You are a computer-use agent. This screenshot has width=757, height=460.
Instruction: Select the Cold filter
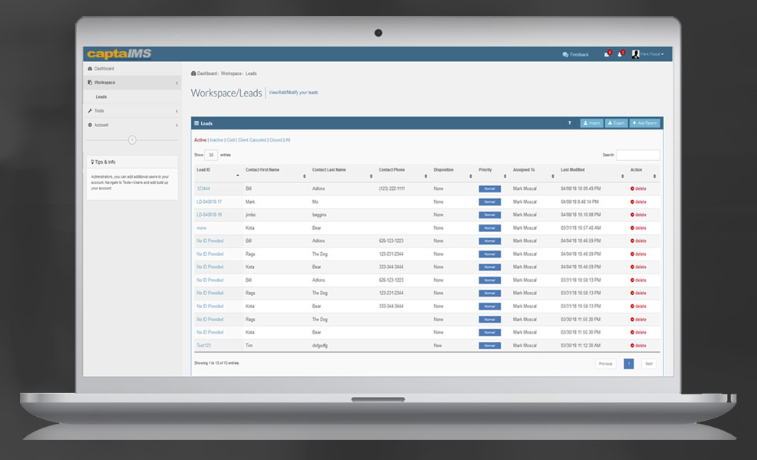(x=231, y=140)
